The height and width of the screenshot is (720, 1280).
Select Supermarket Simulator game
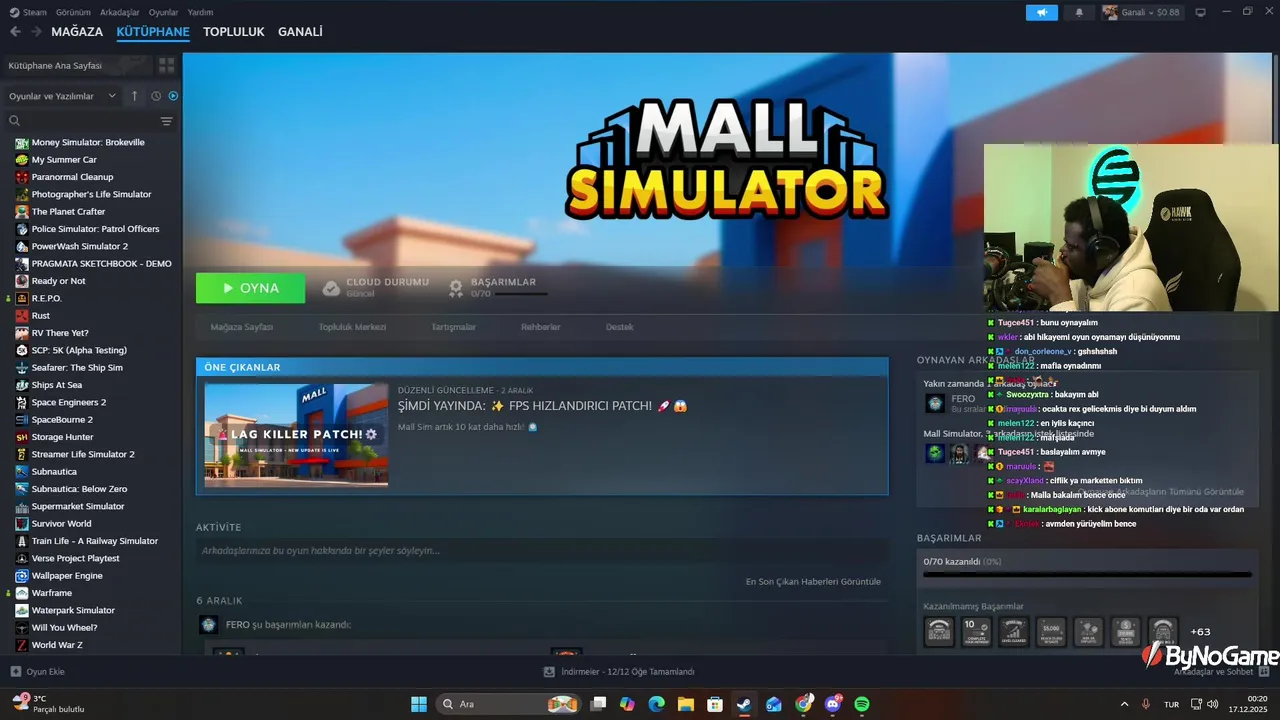point(78,506)
